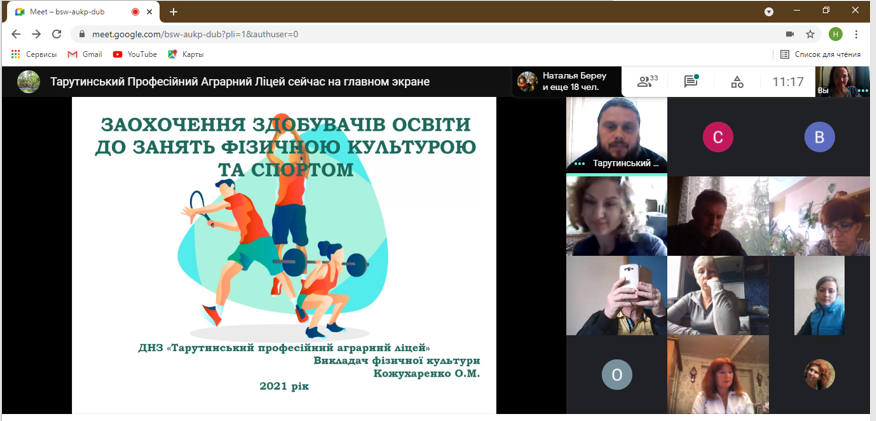Open the Meet activities panel
The height and width of the screenshot is (421, 876).
737,82
